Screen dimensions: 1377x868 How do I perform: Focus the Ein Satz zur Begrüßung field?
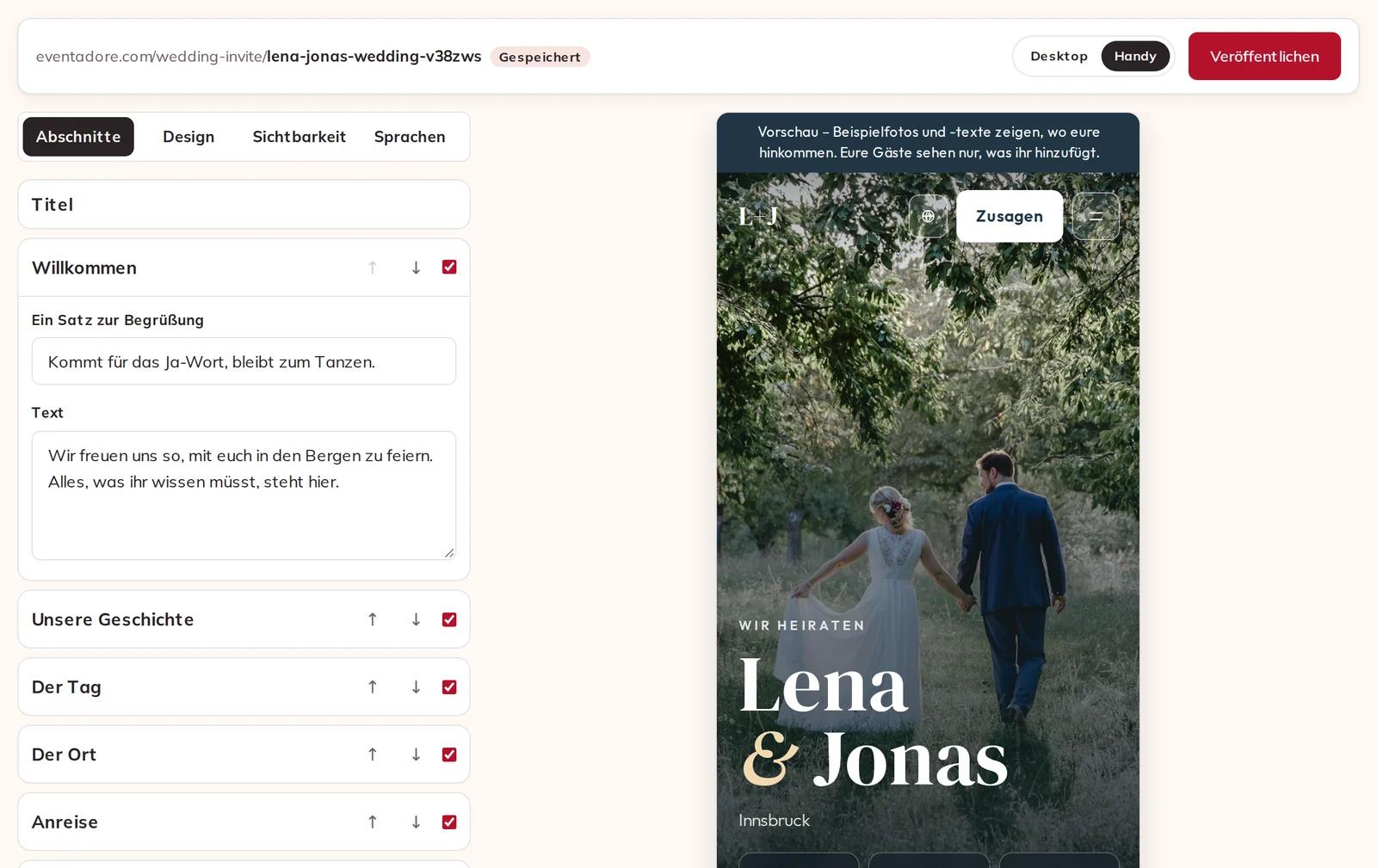click(244, 361)
